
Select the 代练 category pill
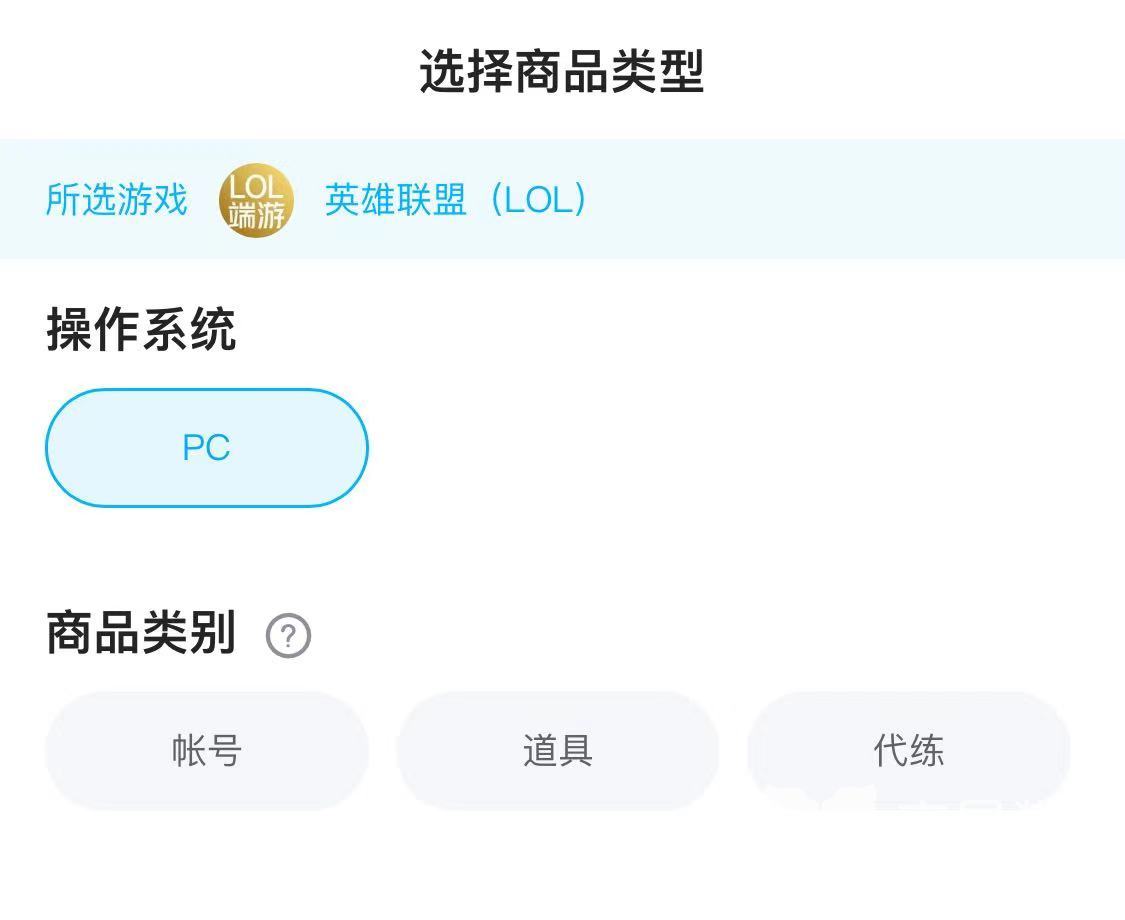[908, 750]
